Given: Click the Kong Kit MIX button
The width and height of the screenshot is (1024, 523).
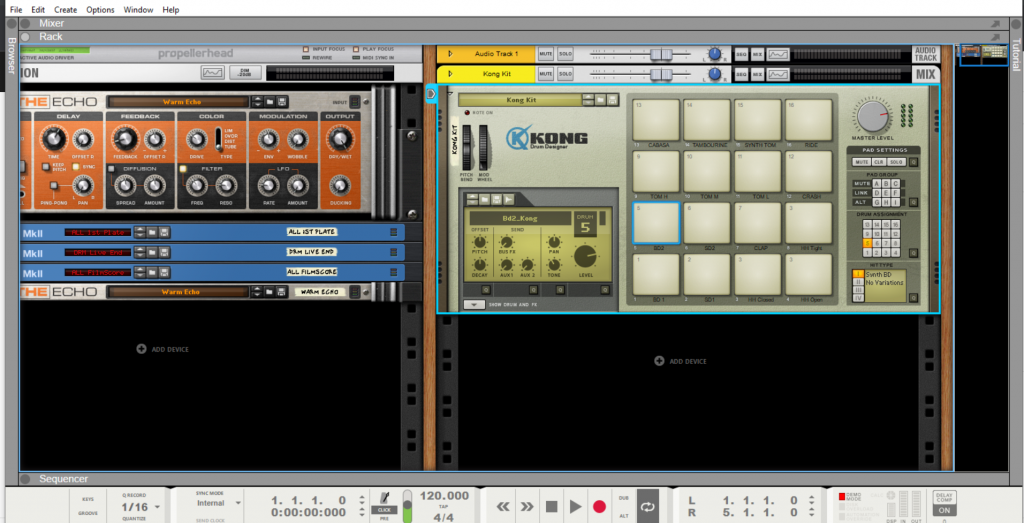Looking at the screenshot, I should point(758,74).
